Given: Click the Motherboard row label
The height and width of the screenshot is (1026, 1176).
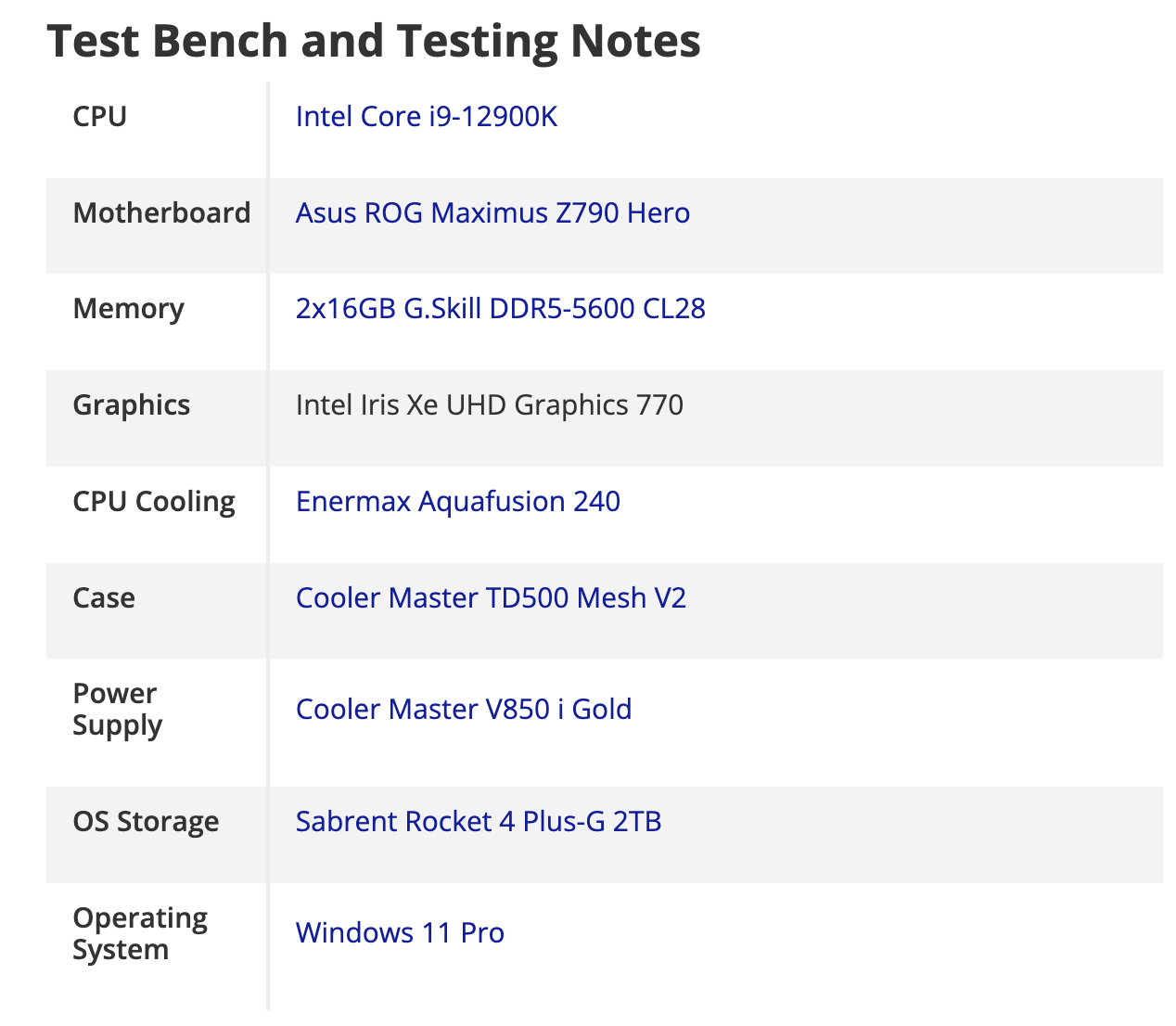Looking at the screenshot, I should click(161, 213).
